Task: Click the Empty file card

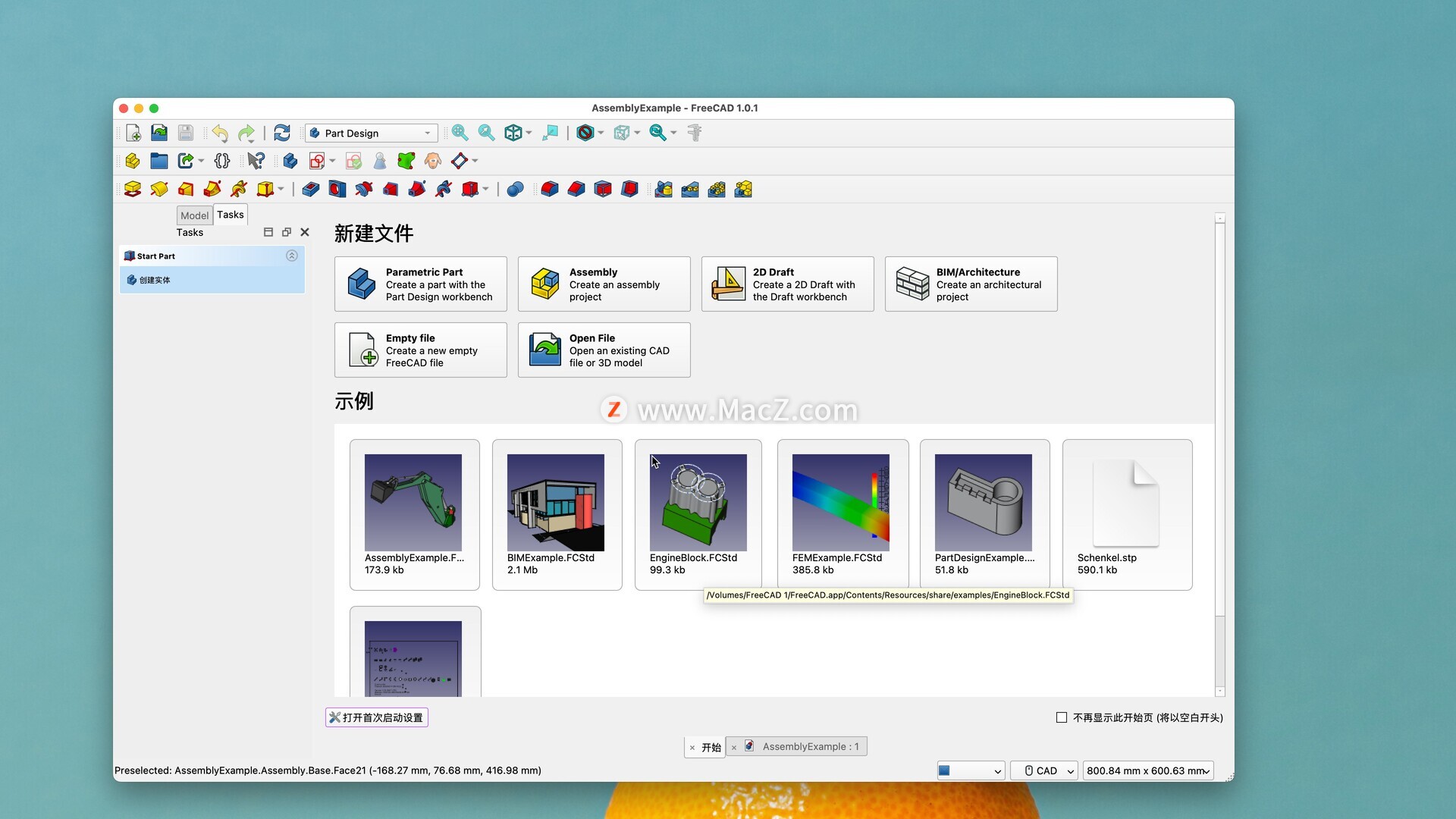Action: point(421,350)
